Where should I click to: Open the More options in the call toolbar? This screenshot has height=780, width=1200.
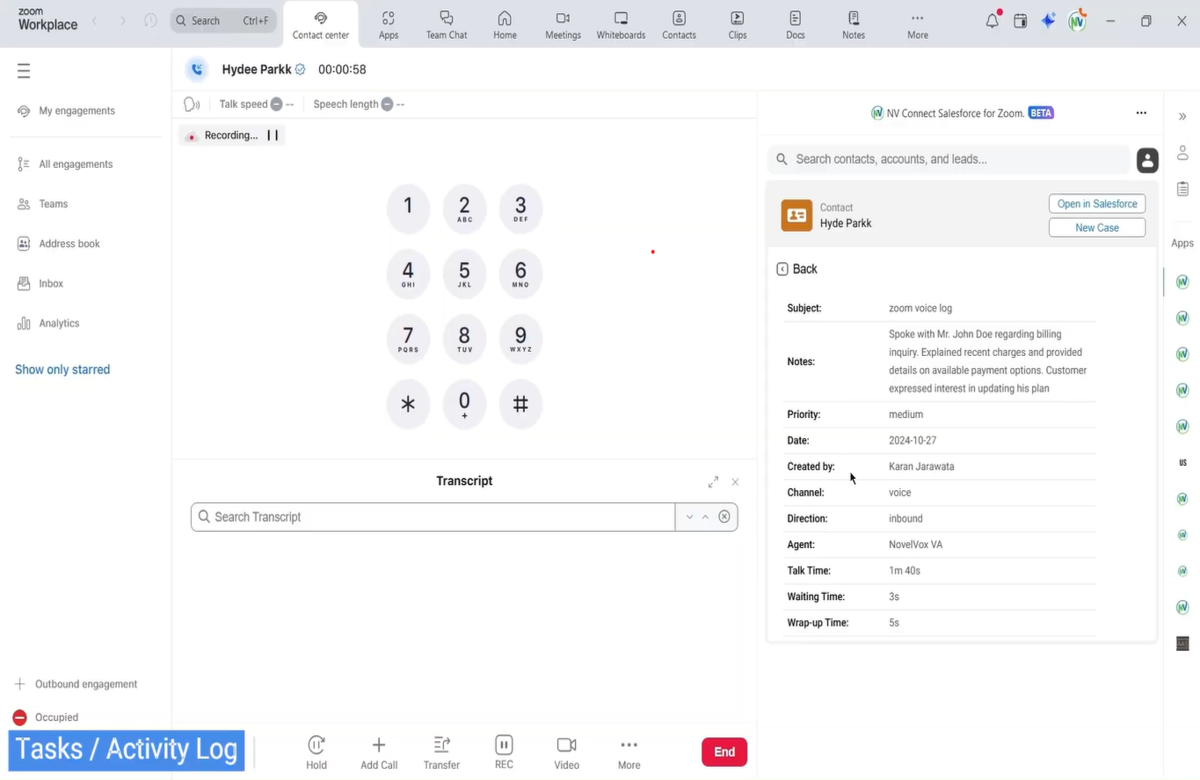pos(628,745)
